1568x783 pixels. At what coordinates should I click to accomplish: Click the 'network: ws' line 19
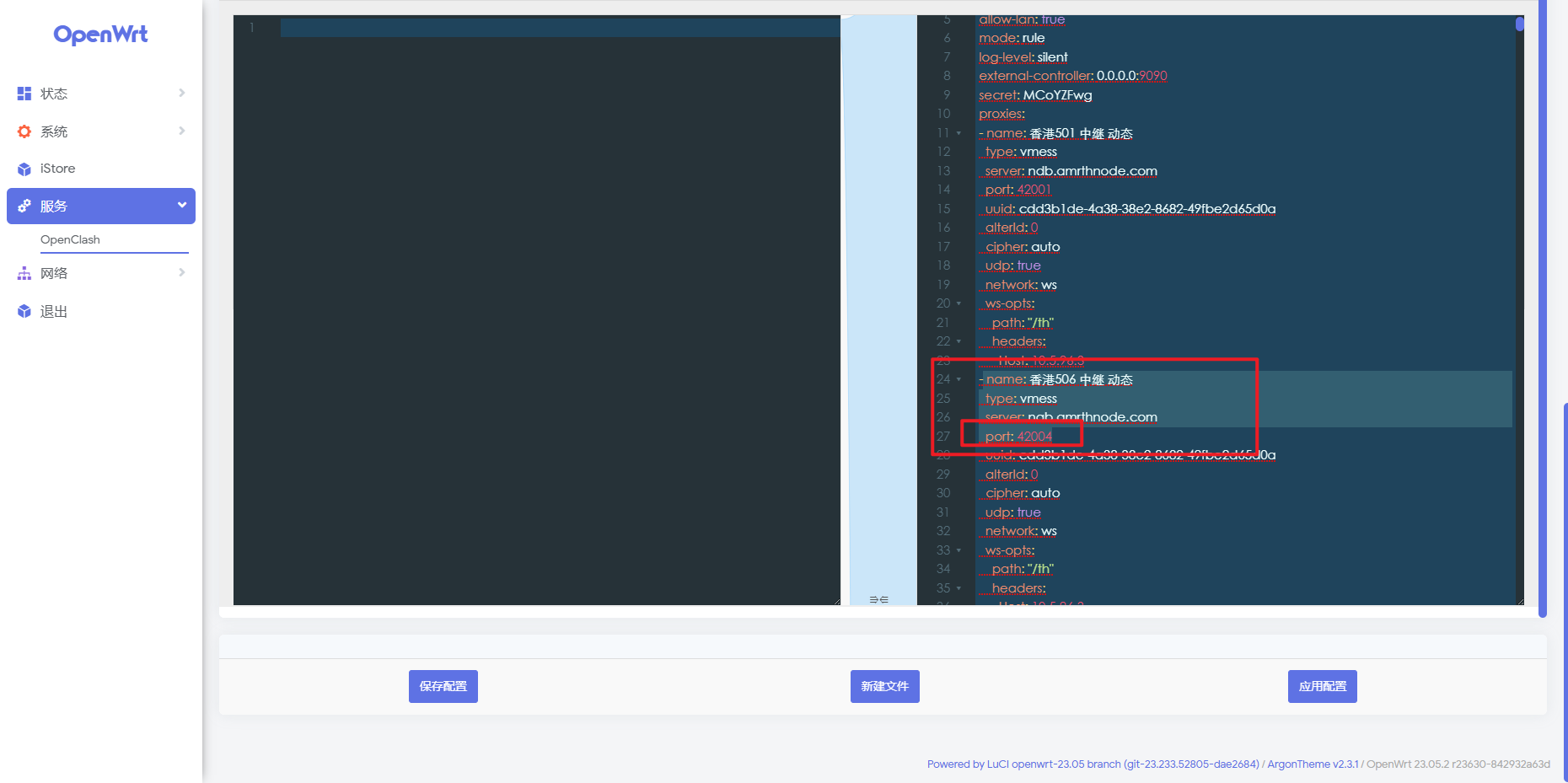tap(1021, 285)
